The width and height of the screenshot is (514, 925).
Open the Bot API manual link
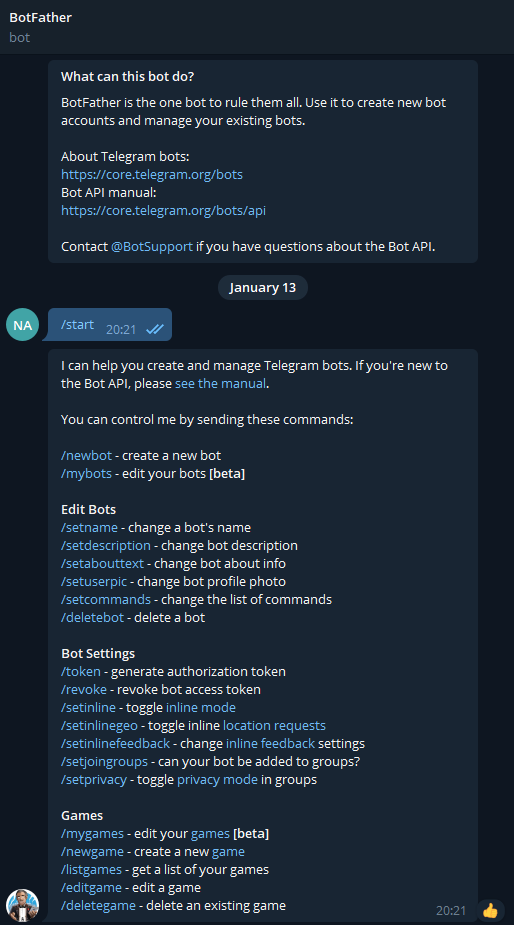(163, 211)
